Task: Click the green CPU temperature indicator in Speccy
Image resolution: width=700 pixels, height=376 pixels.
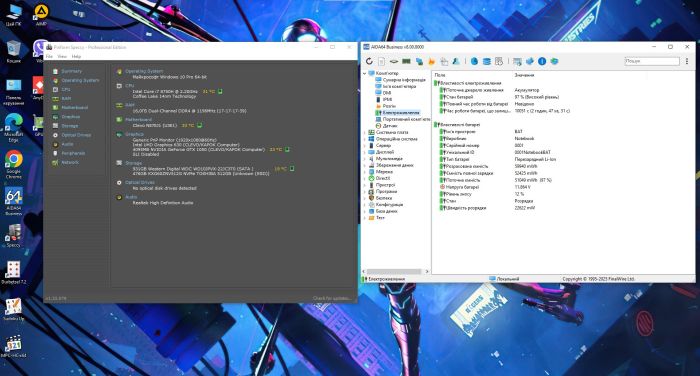Action: [220, 91]
